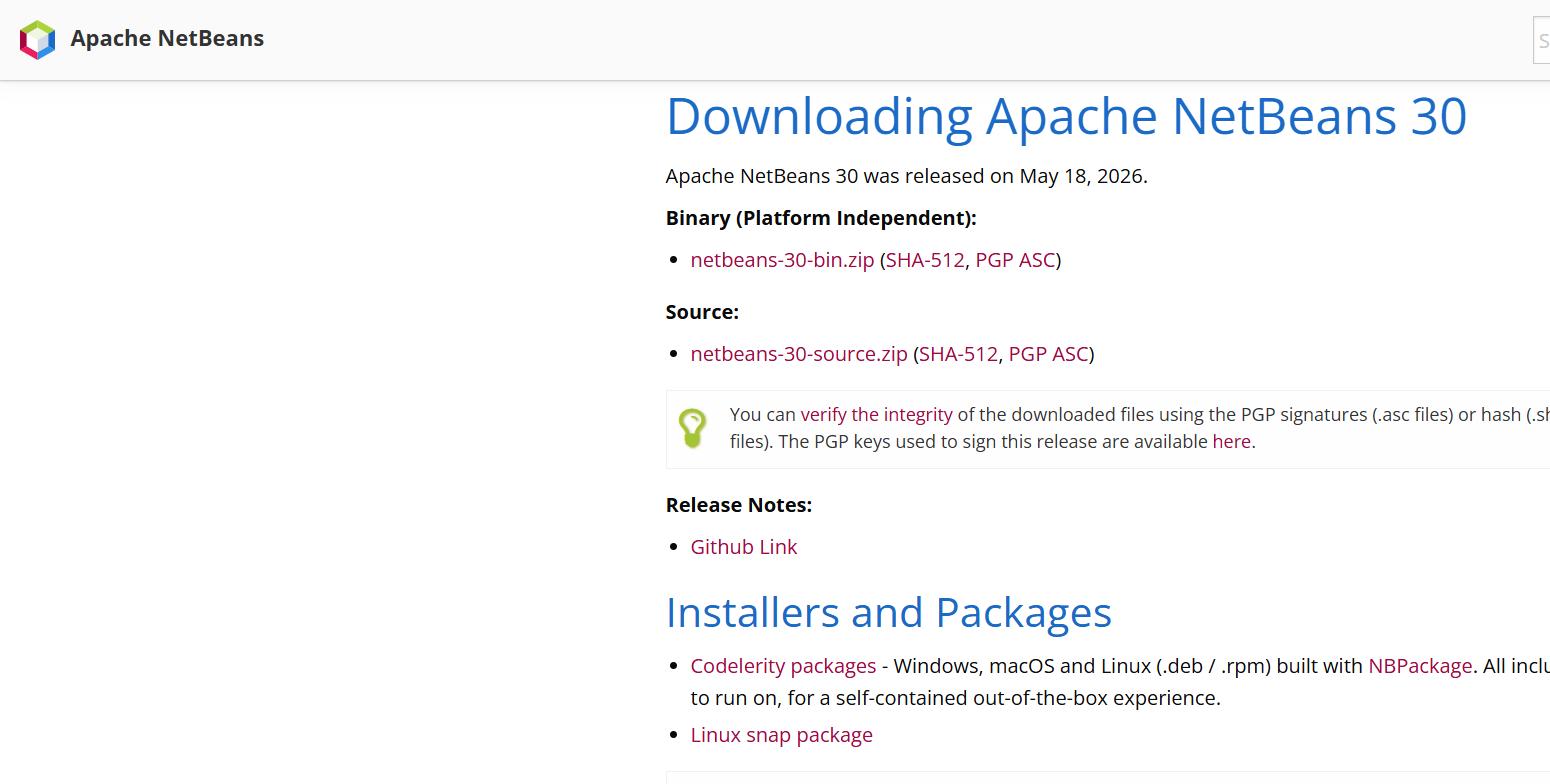Visit the Codelerity packages link

coord(783,666)
